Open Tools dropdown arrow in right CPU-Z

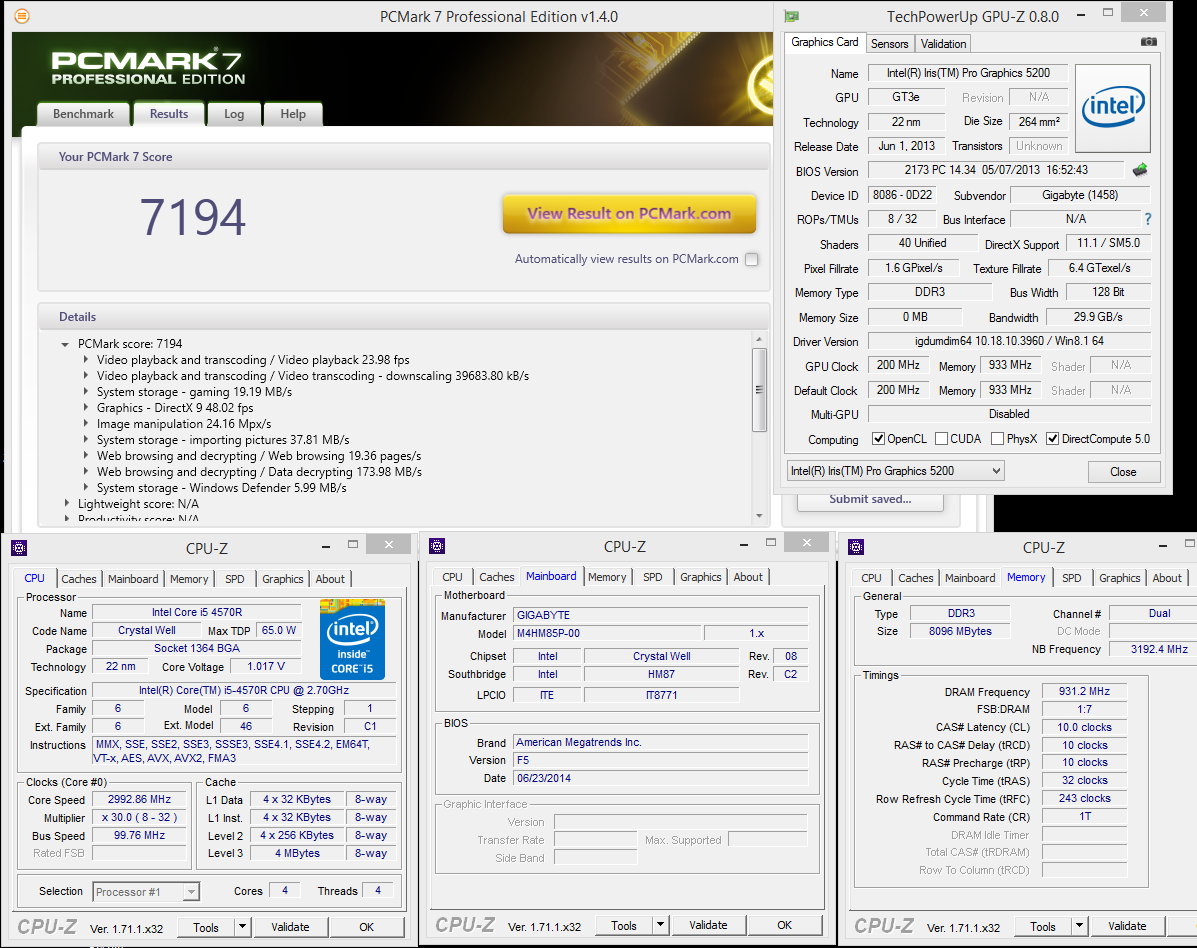(x=1079, y=926)
